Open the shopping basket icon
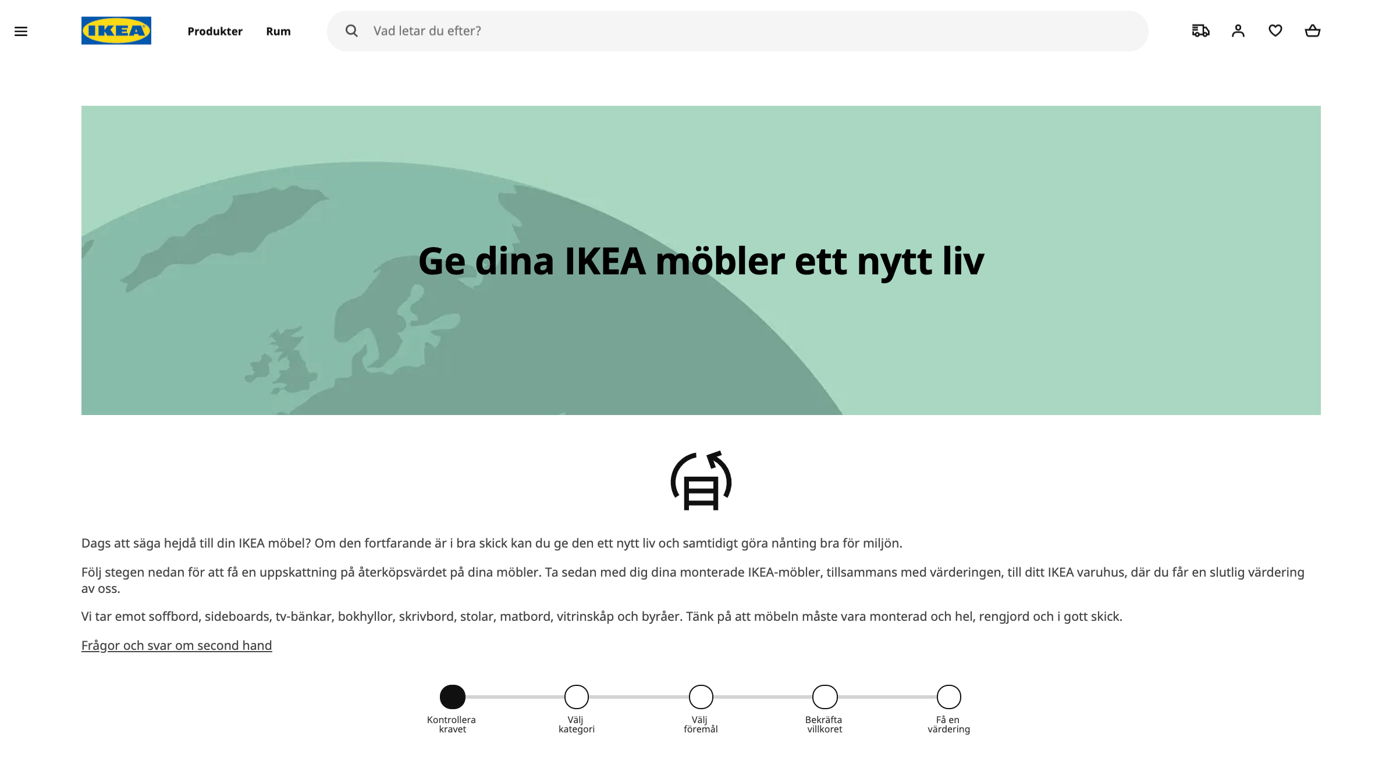1400x758 pixels. [x=1313, y=31]
